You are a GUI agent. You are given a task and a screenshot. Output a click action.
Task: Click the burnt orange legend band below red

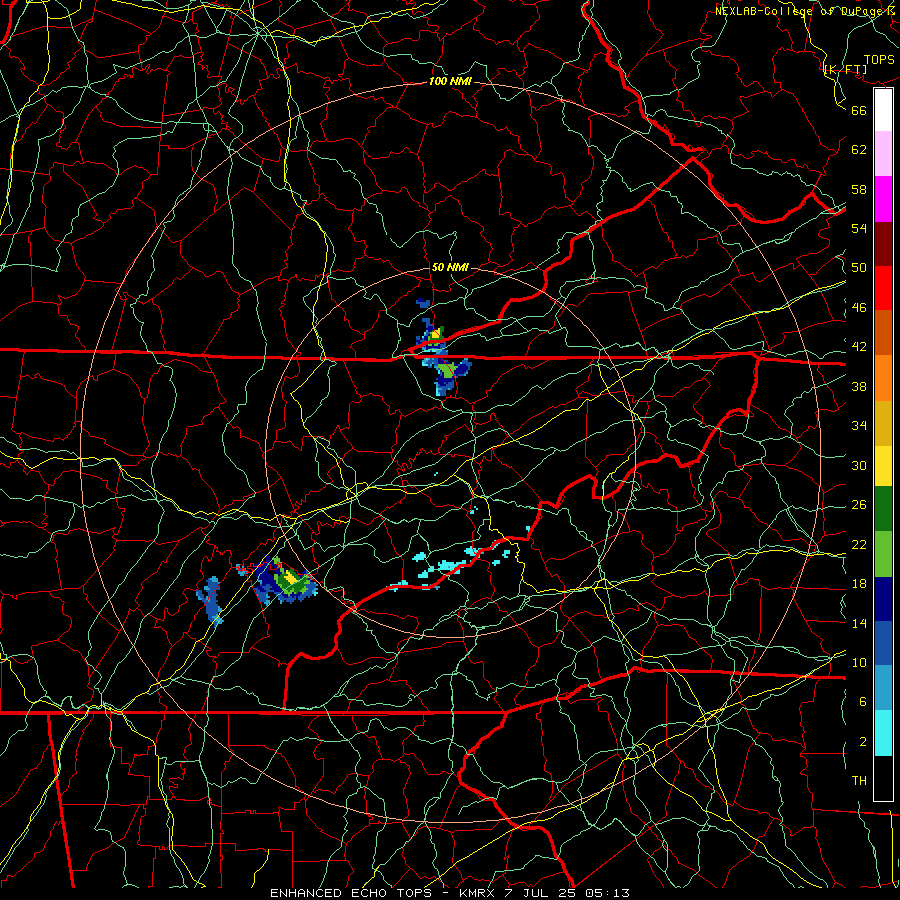(x=883, y=332)
